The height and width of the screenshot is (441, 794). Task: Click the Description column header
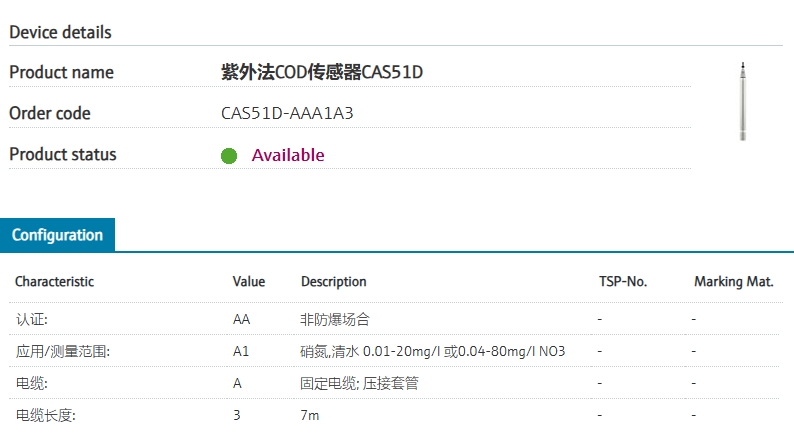point(334,282)
